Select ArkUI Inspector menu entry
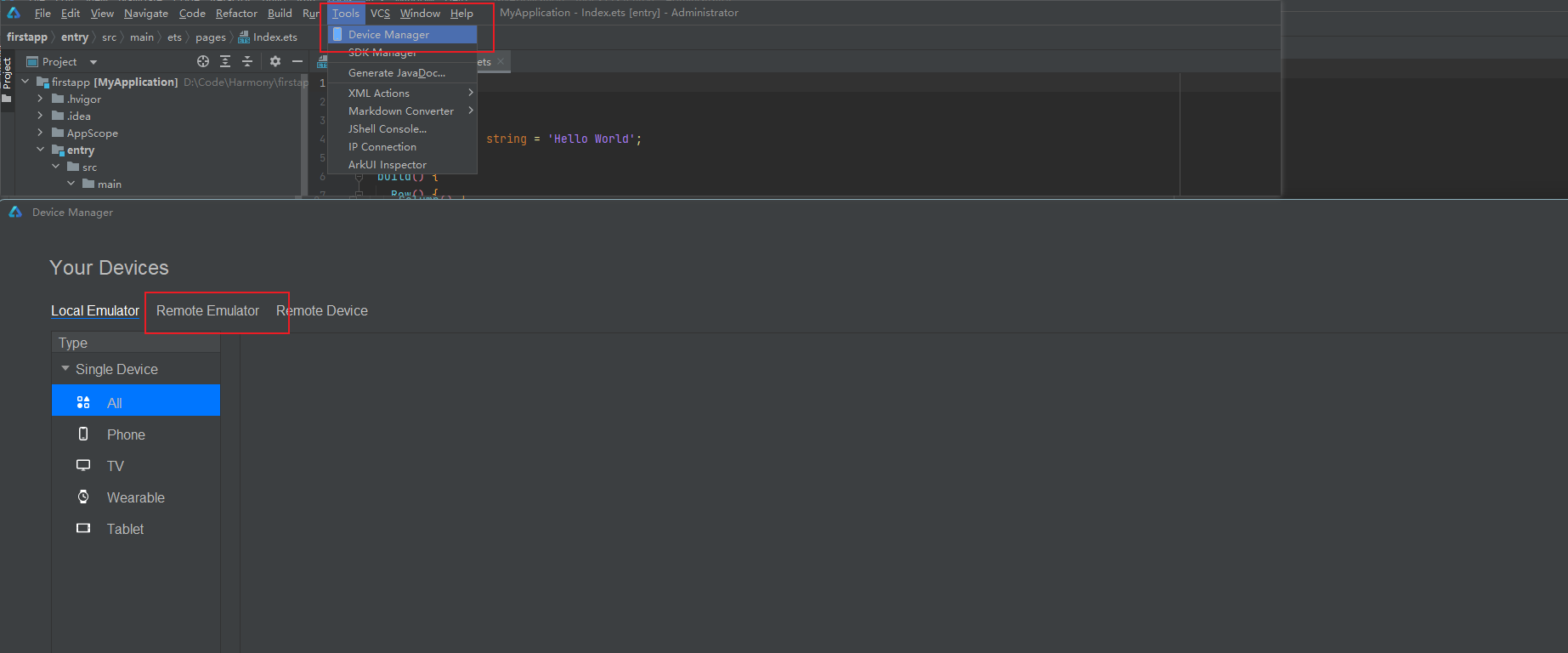1568x653 pixels. pos(402,164)
